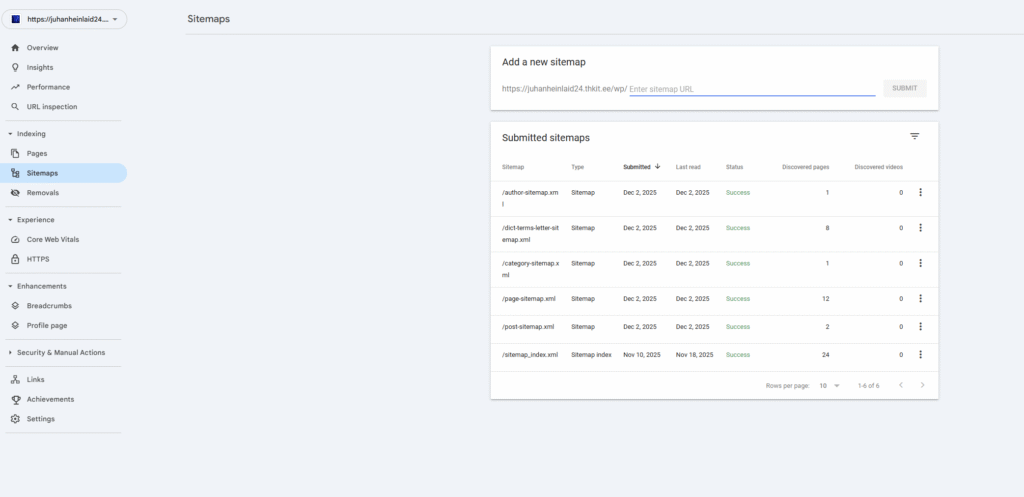
Task: Click the Achievements trophy icon
Action: tap(15, 399)
